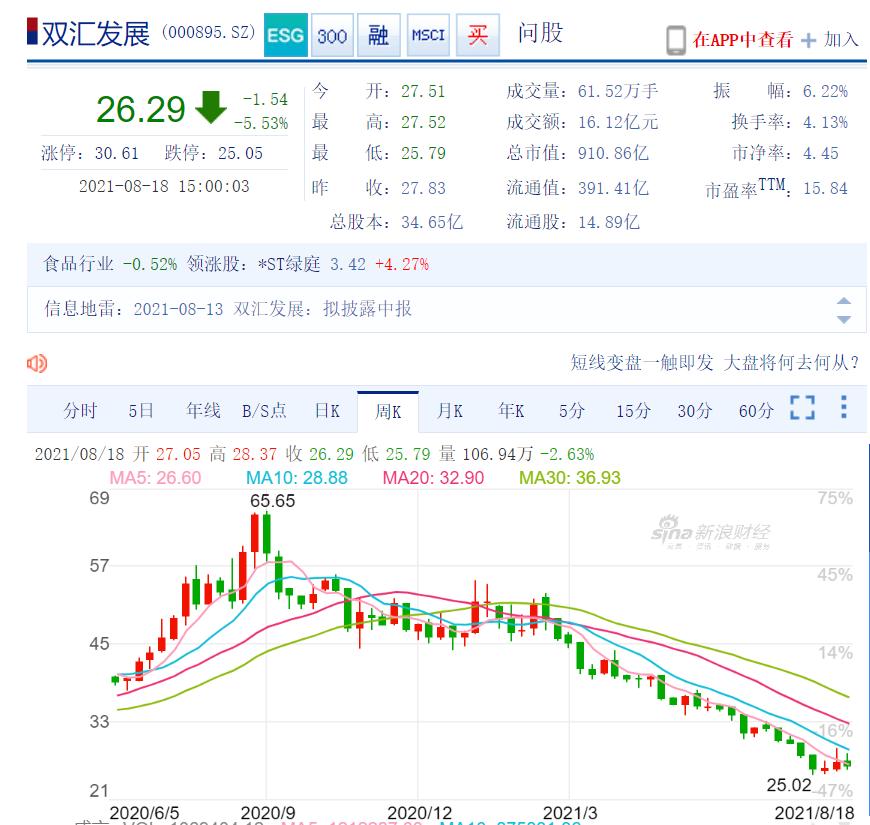870x825 pixels.
Task: Open 问股 ask-stock link
Action: pyautogui.click(x=540, y=34)
